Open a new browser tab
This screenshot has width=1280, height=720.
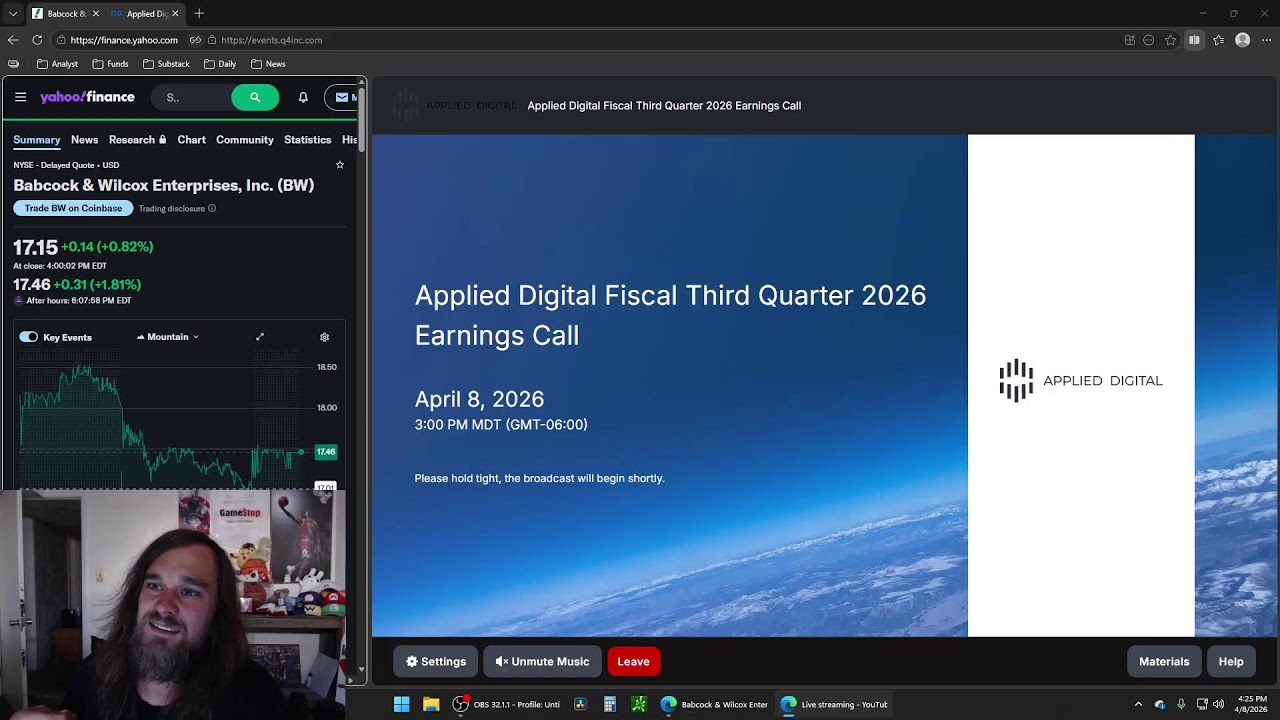(199, 14)
